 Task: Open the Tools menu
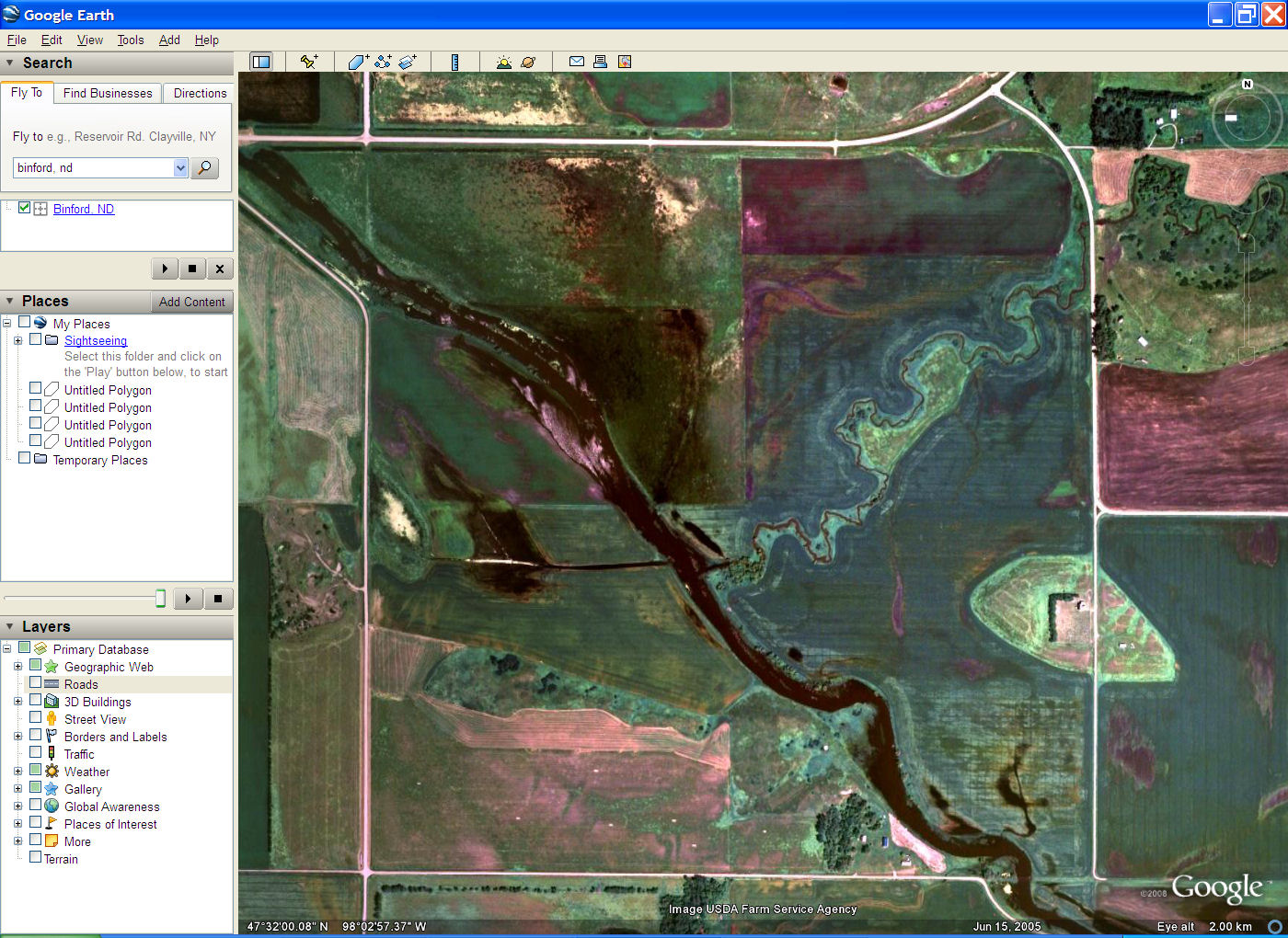point(131,40)
